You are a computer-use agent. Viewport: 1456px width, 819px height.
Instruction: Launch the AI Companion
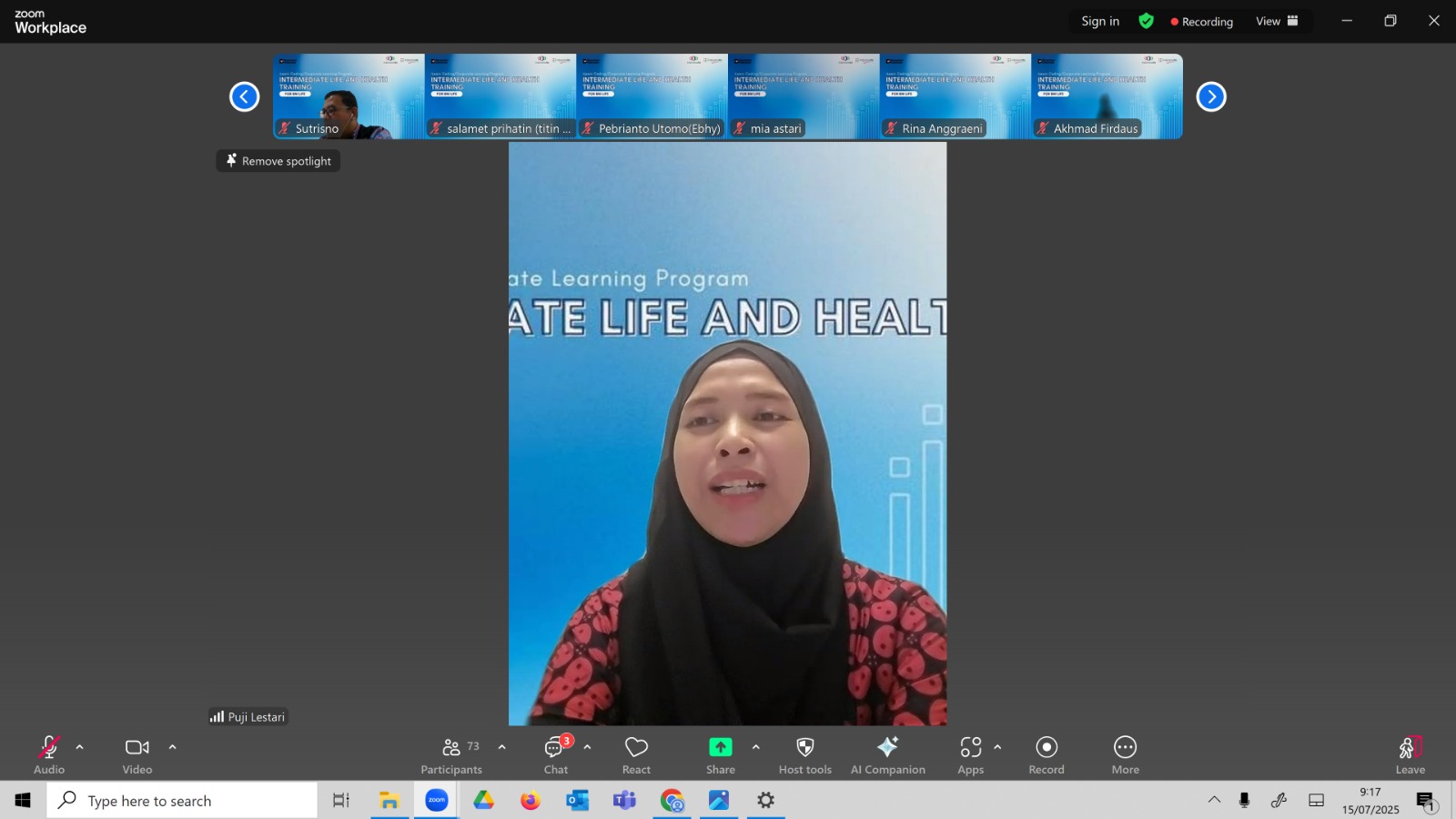click(x=888, y=755)
